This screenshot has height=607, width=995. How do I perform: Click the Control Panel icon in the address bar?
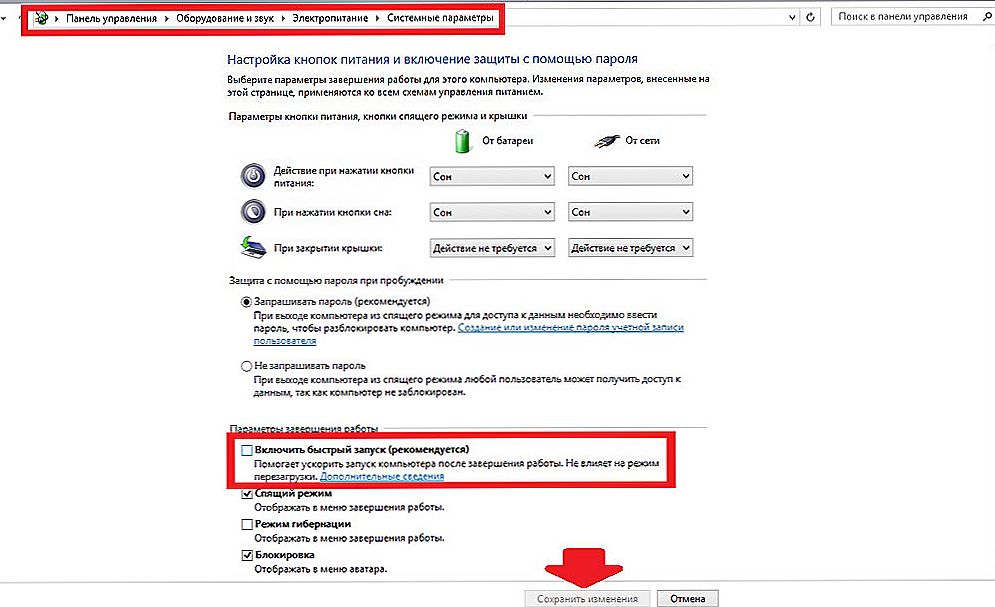[42, 18]
